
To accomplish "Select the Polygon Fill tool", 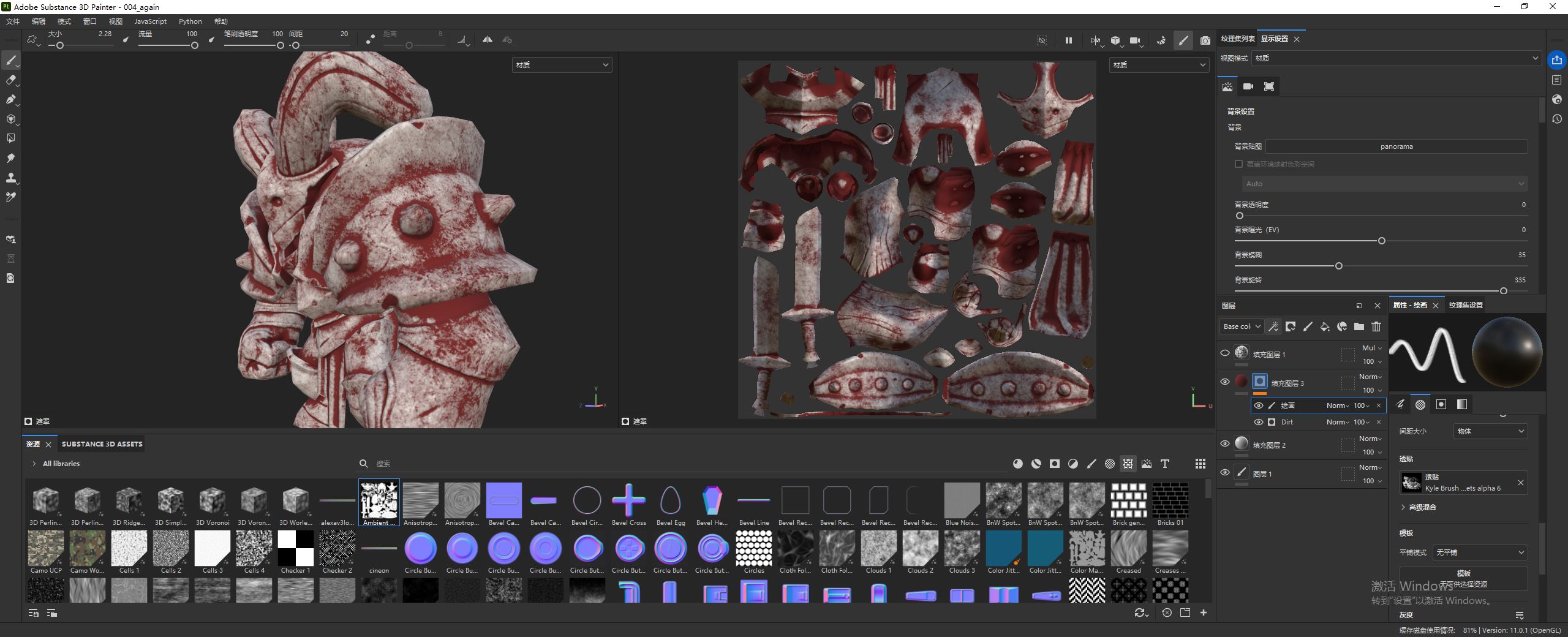I will tap(10, 138).
